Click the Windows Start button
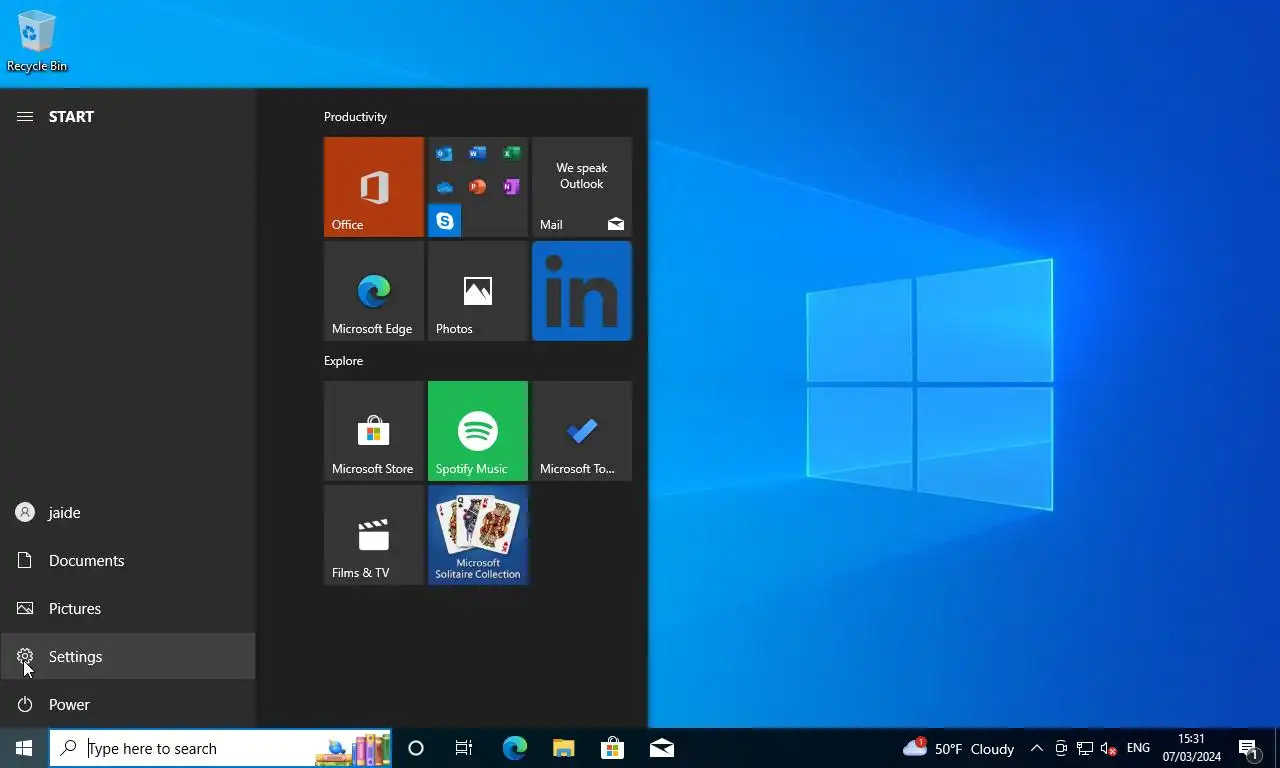 24,748
